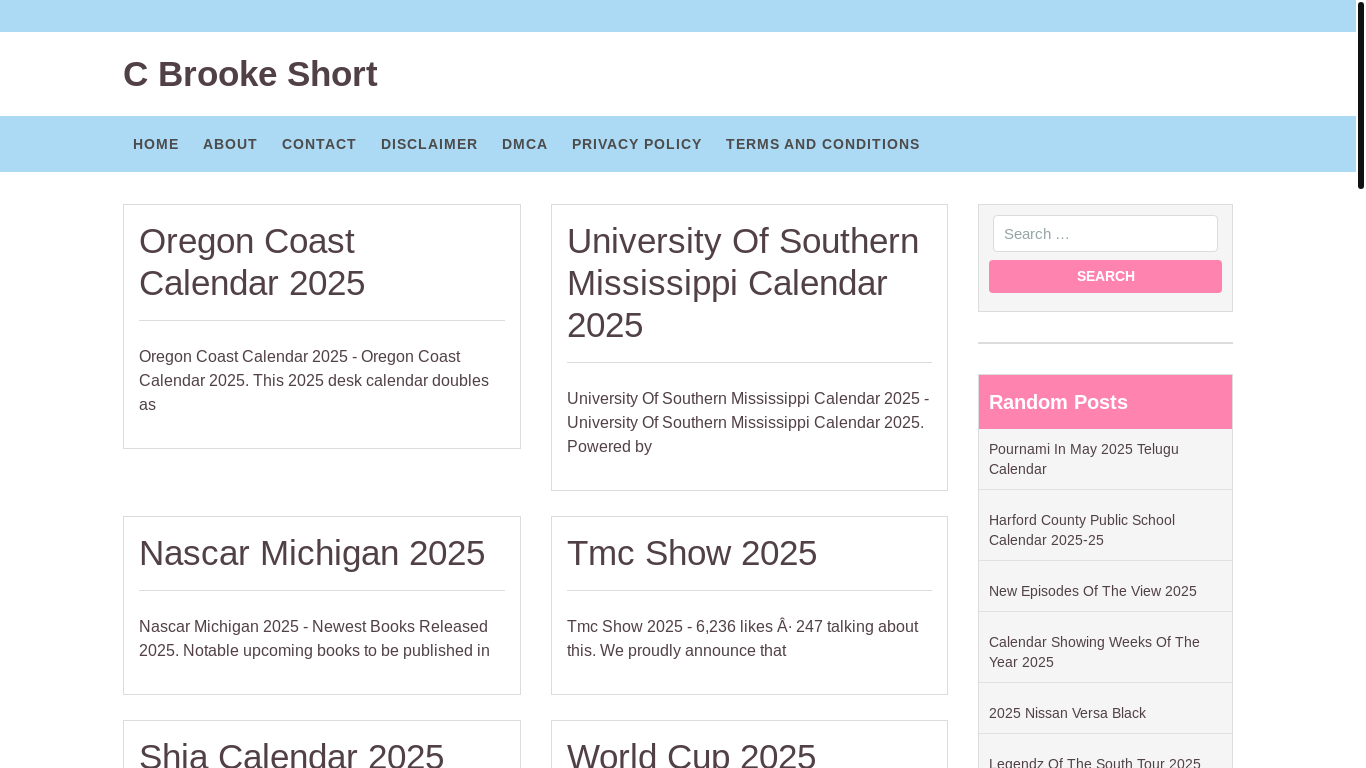Open the Oregon Coast Calendar 2025 post

[252, 262]
